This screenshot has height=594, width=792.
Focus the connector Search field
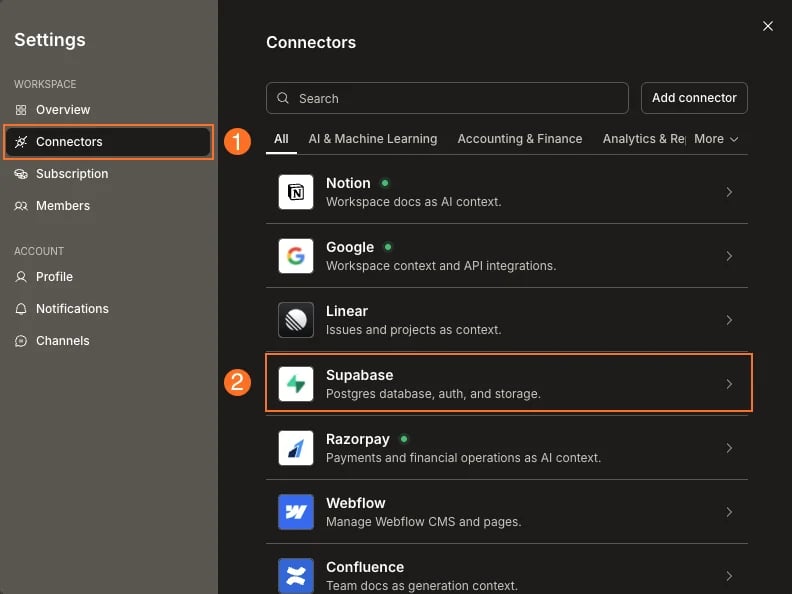point(447,98)
